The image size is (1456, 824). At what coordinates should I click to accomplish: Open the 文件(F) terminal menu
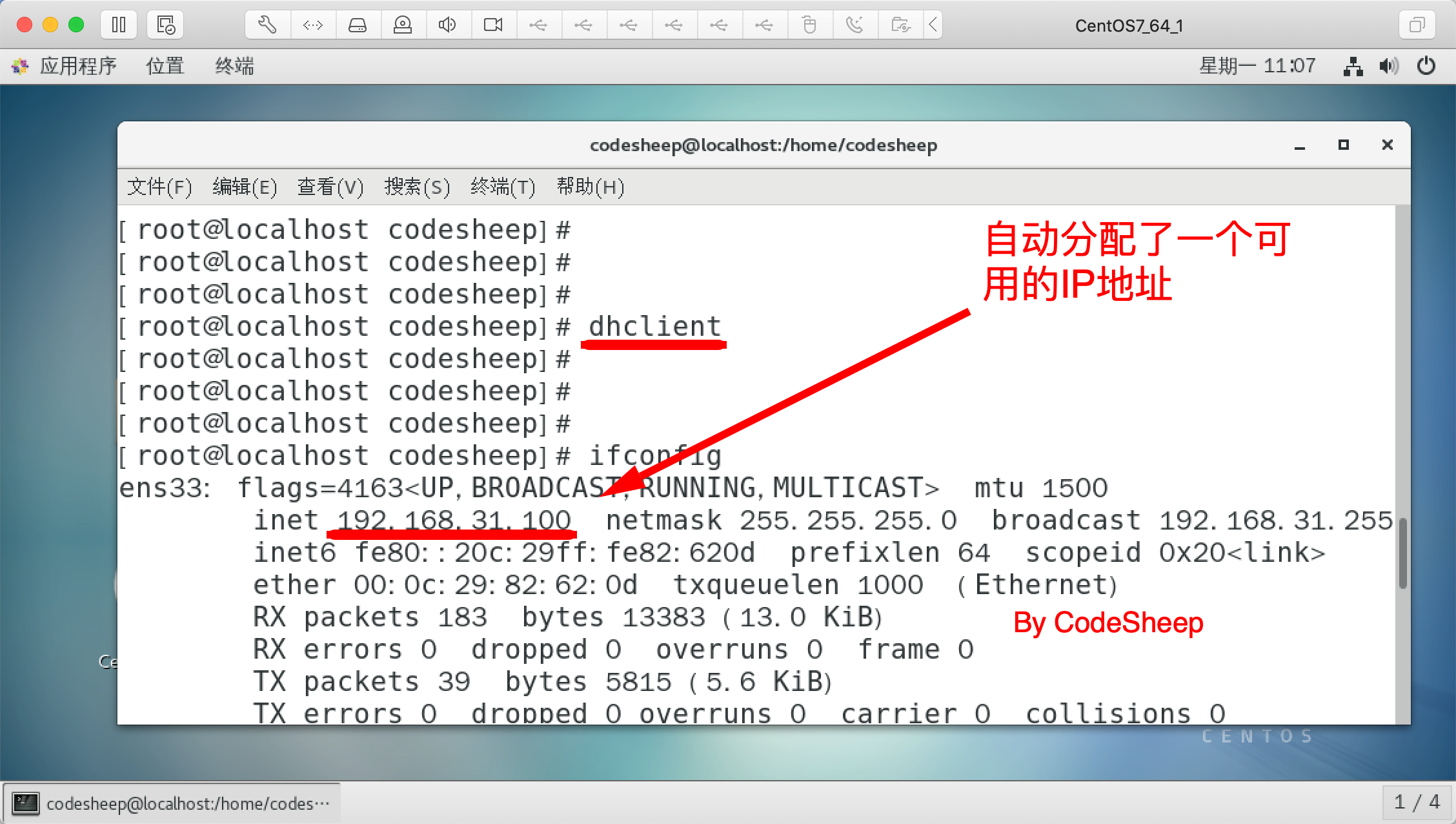[x=159, y=187]
